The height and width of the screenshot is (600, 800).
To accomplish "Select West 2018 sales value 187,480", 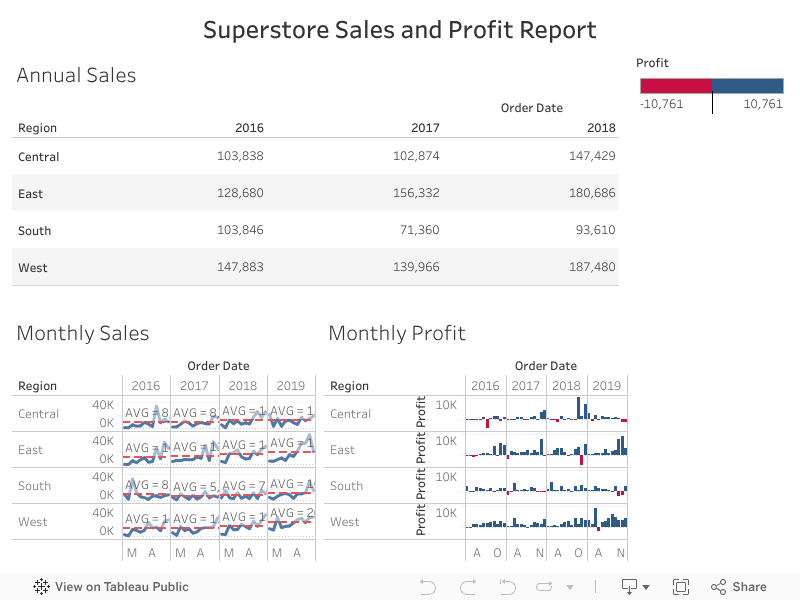I will click(x=592, y=268).
